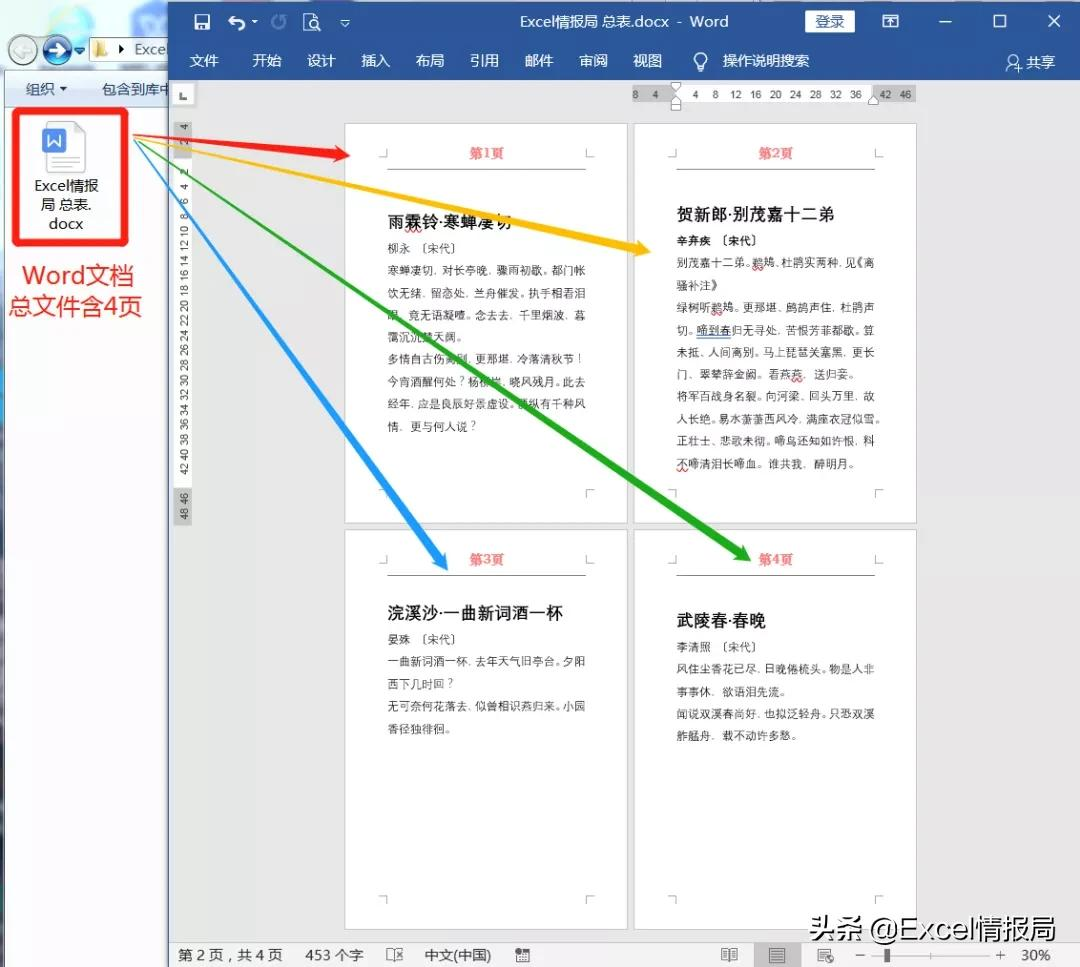Click the vertical ruler on the left
This screenshot has width=1080, height=967.
(183, 324)
